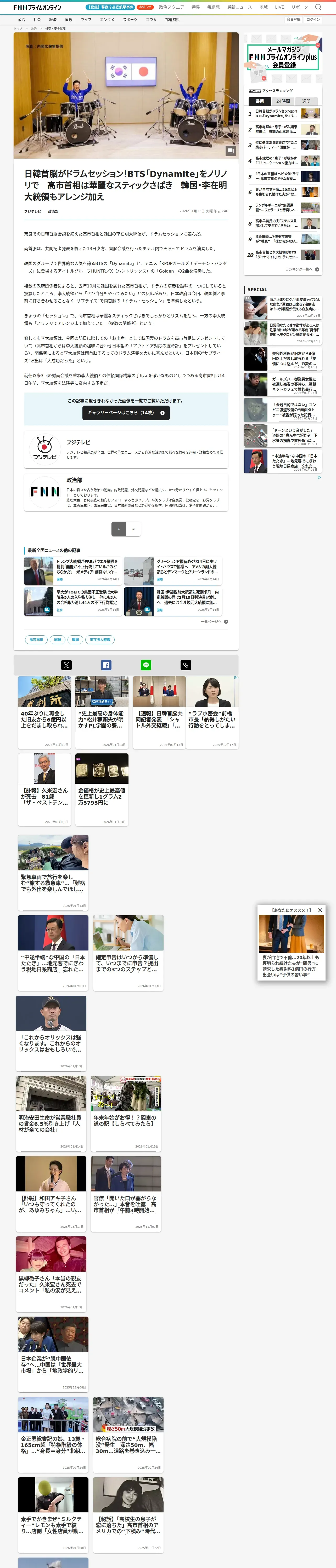This screenshot has width=336, height=1568.
Task: Click the 会員登録 button
Action: point(293,20)
